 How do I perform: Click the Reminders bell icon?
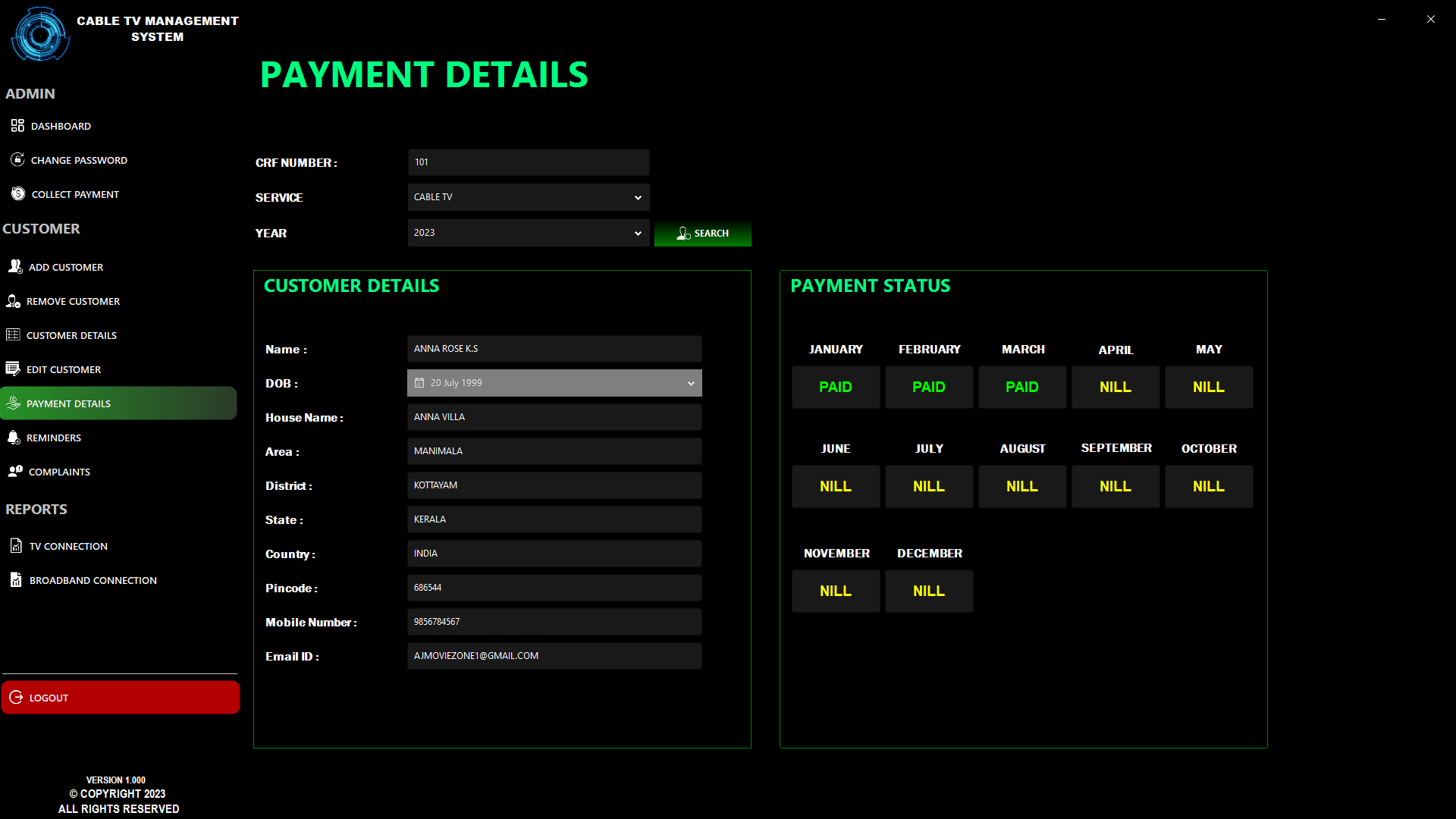pos(14,437)
